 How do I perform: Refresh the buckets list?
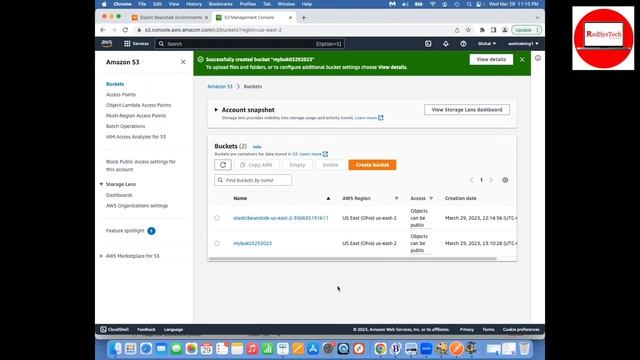(223, 165)
